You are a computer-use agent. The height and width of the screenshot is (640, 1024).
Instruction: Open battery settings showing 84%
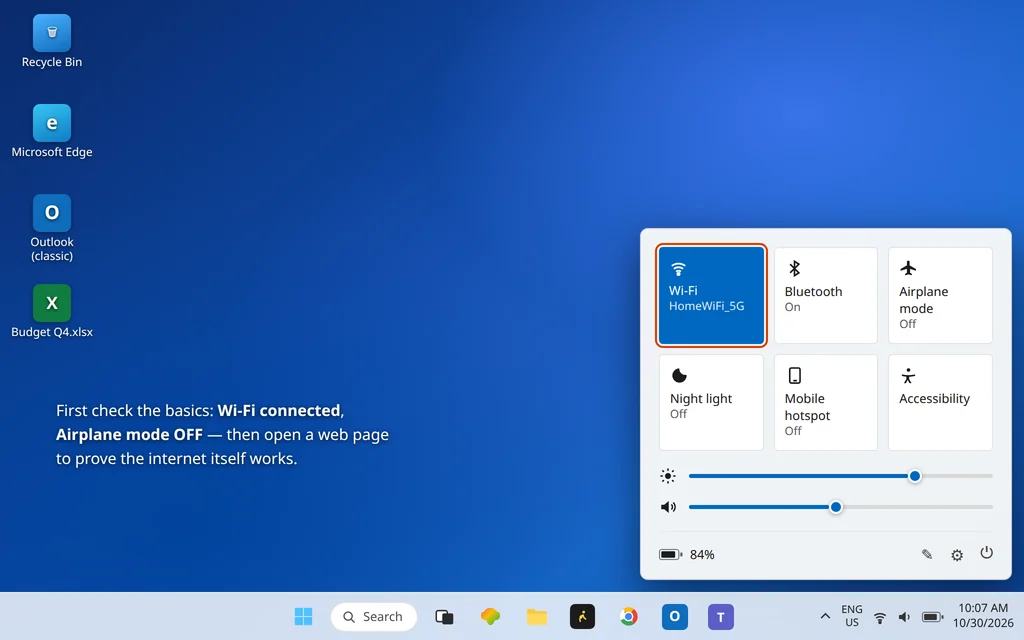coord(686,554)
